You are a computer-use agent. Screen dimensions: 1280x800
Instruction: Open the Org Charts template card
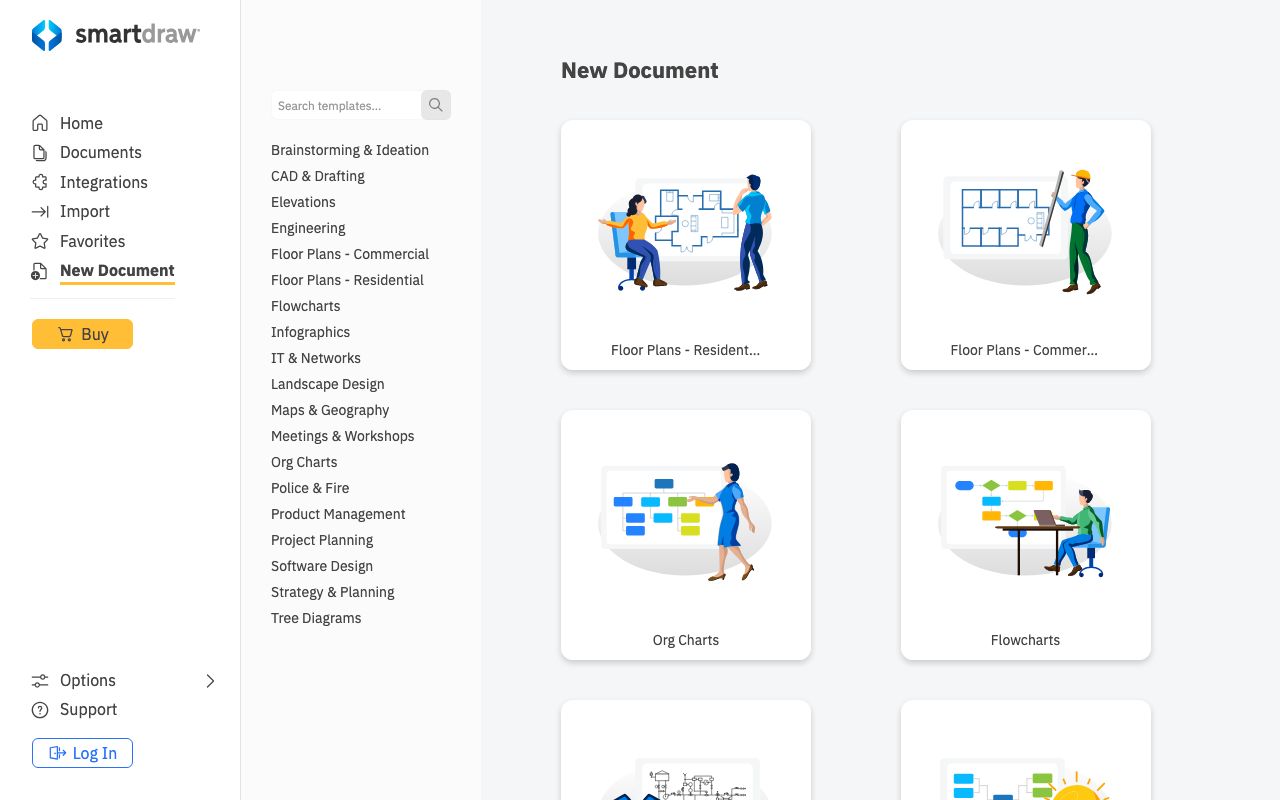[x=686, y=535]
